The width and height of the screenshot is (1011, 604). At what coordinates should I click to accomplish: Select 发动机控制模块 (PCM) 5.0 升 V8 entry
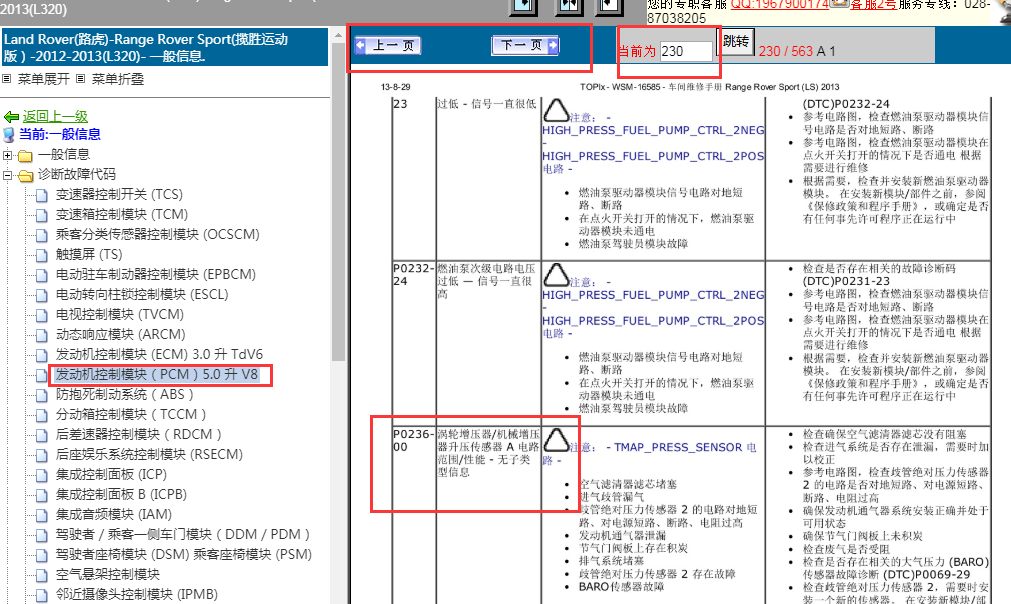157,375
